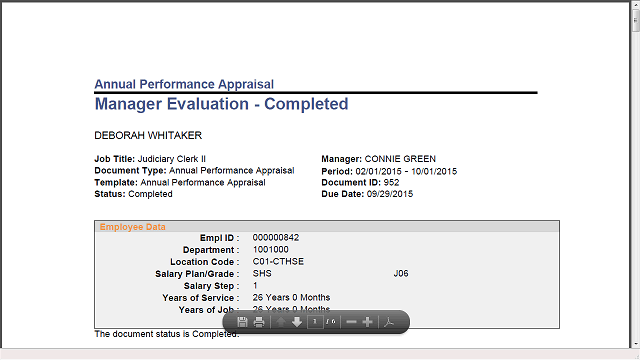Save the PDF using the floppy disk icon
The height and width of the screenshot is (360, 640).
pyautogui.click(x=242, y=322)
